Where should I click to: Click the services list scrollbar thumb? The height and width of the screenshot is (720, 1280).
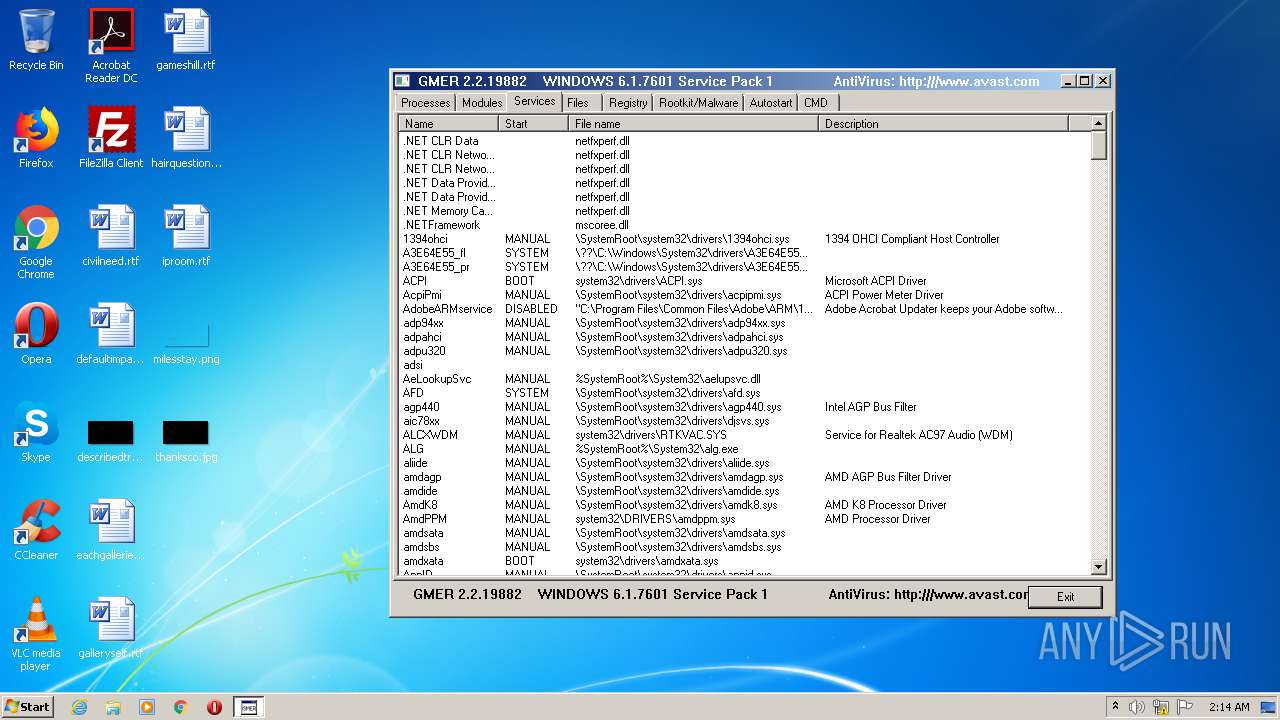1098,146
